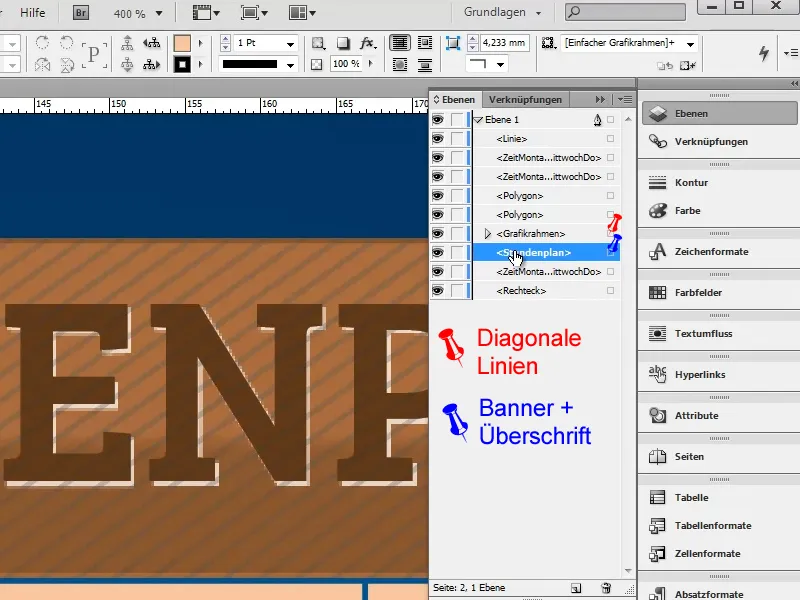Hide the <Rechteck> object via eye icon

(x=438, y=291)
